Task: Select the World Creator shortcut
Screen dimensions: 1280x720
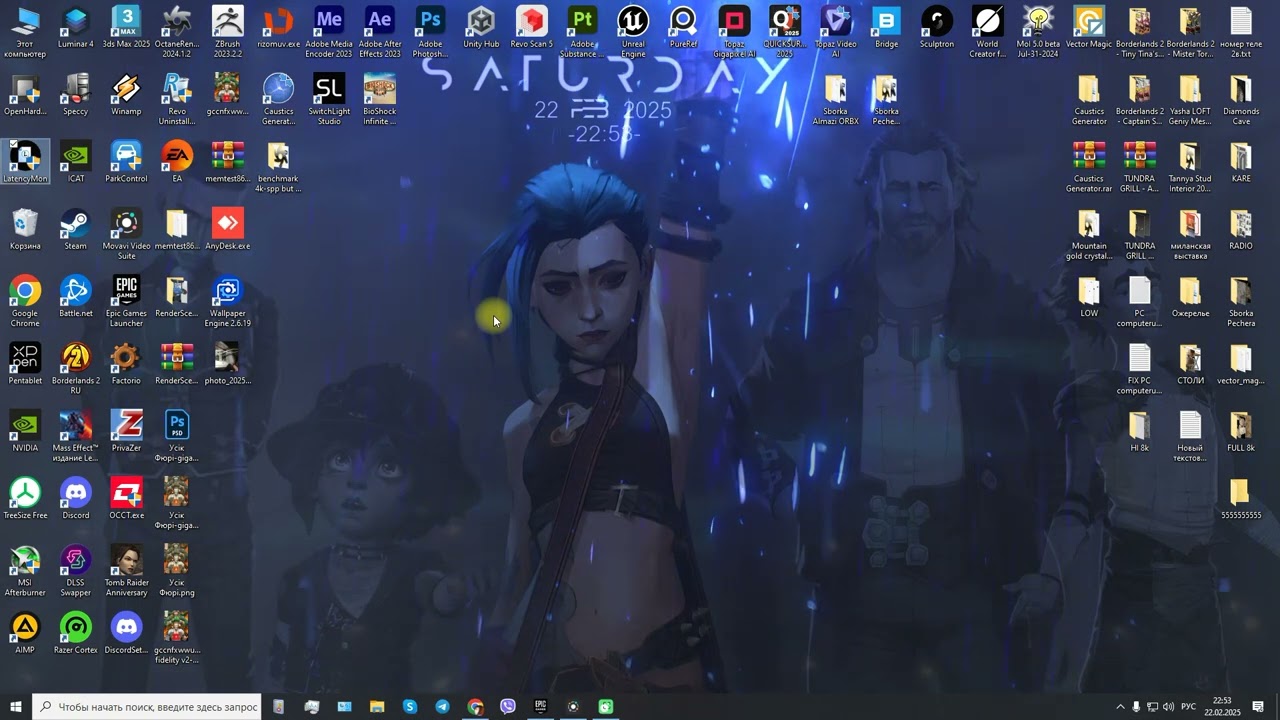Action: point(987,33)
